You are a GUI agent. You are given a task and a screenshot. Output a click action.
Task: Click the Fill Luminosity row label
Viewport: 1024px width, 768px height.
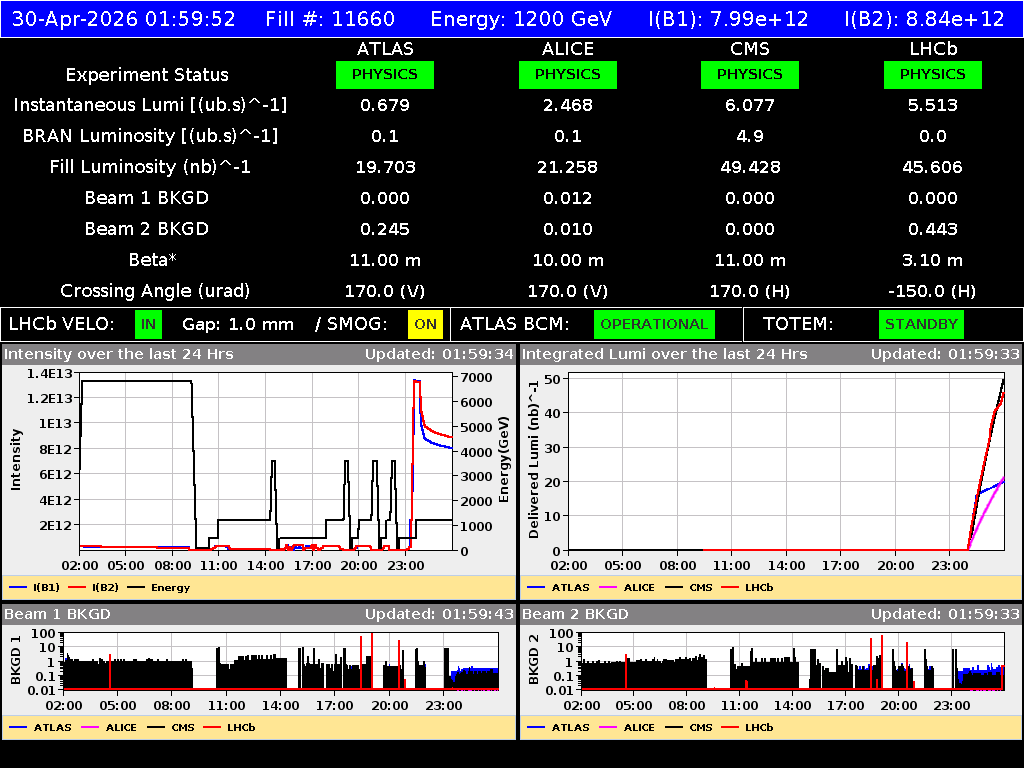point(150,167)
